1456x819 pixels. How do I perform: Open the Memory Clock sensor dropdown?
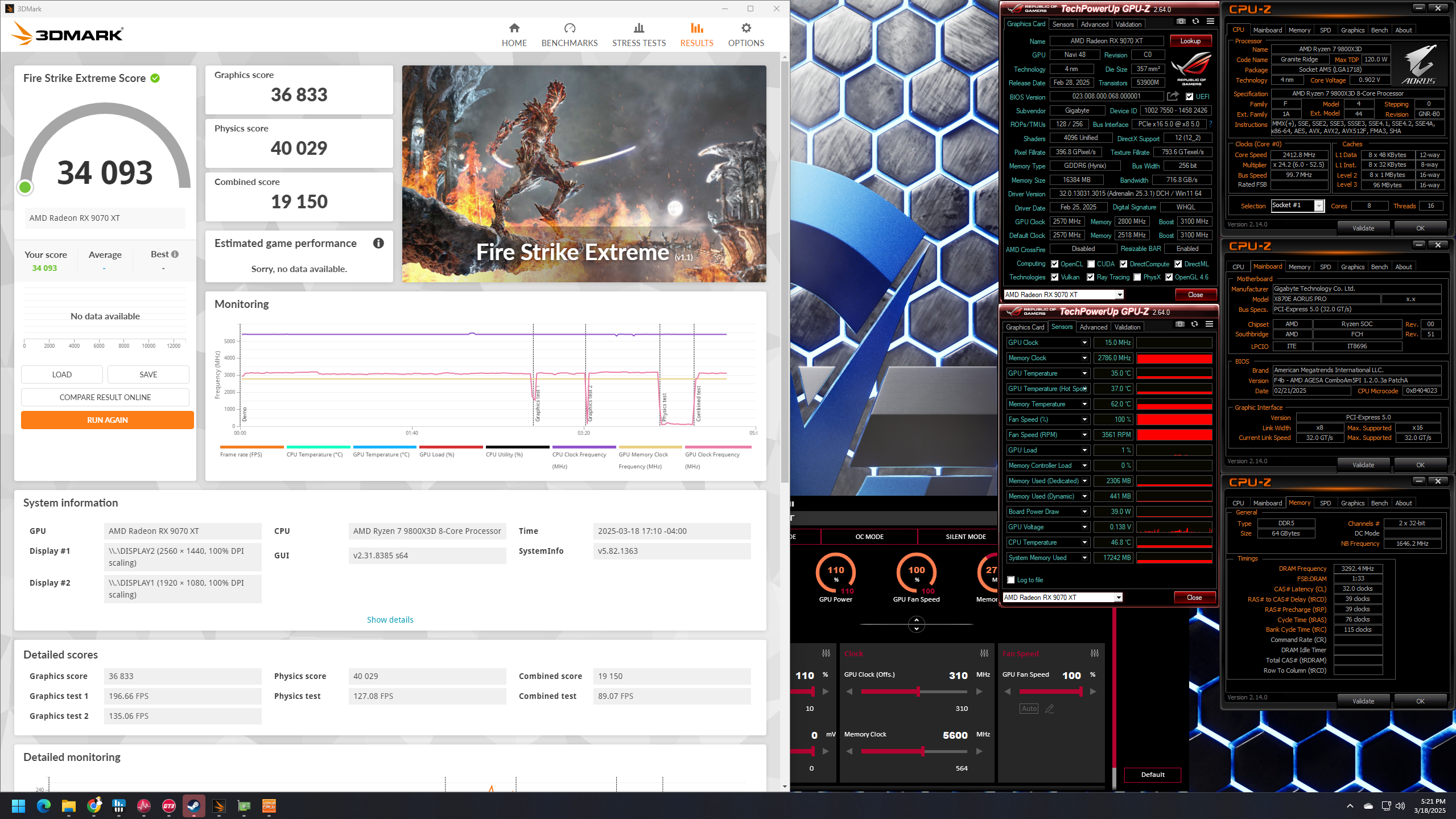[1084, 358]
